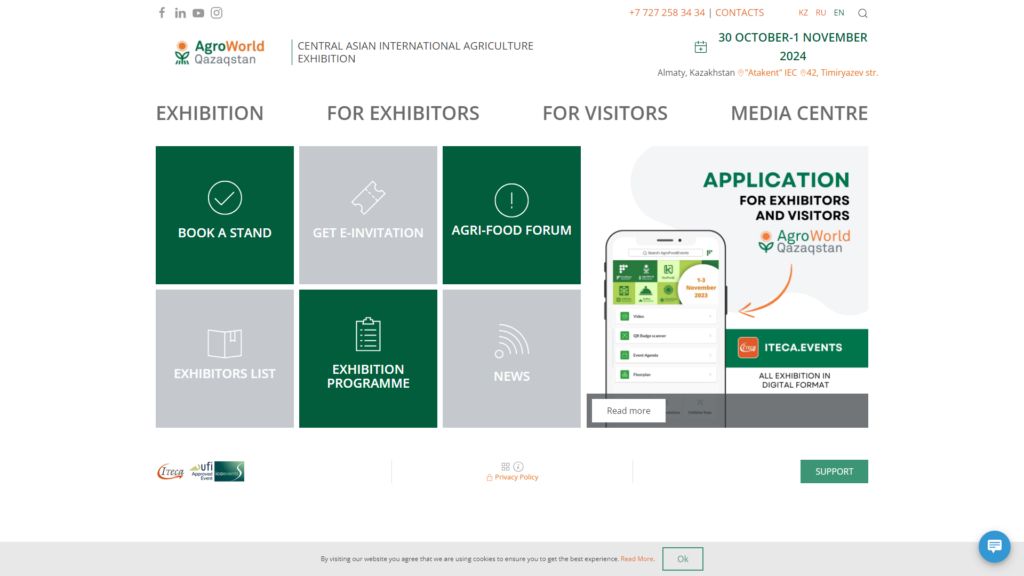
Task: Click the RSS feed News icon
Action: [x=511, y=342]
